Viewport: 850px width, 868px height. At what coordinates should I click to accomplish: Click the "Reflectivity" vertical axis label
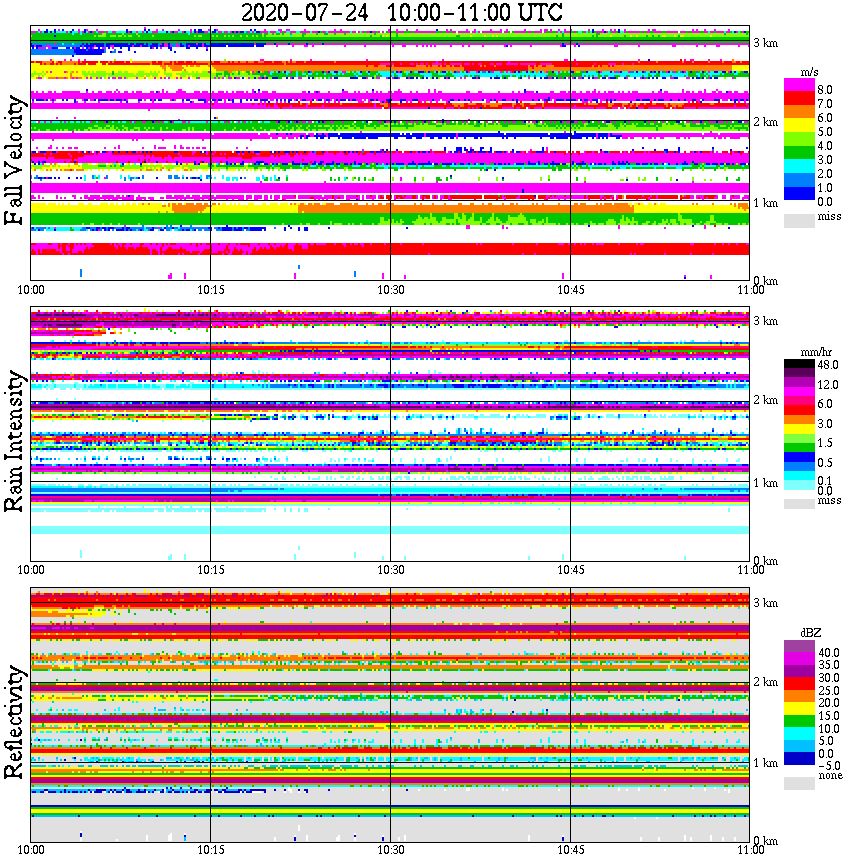coord(14,722)
